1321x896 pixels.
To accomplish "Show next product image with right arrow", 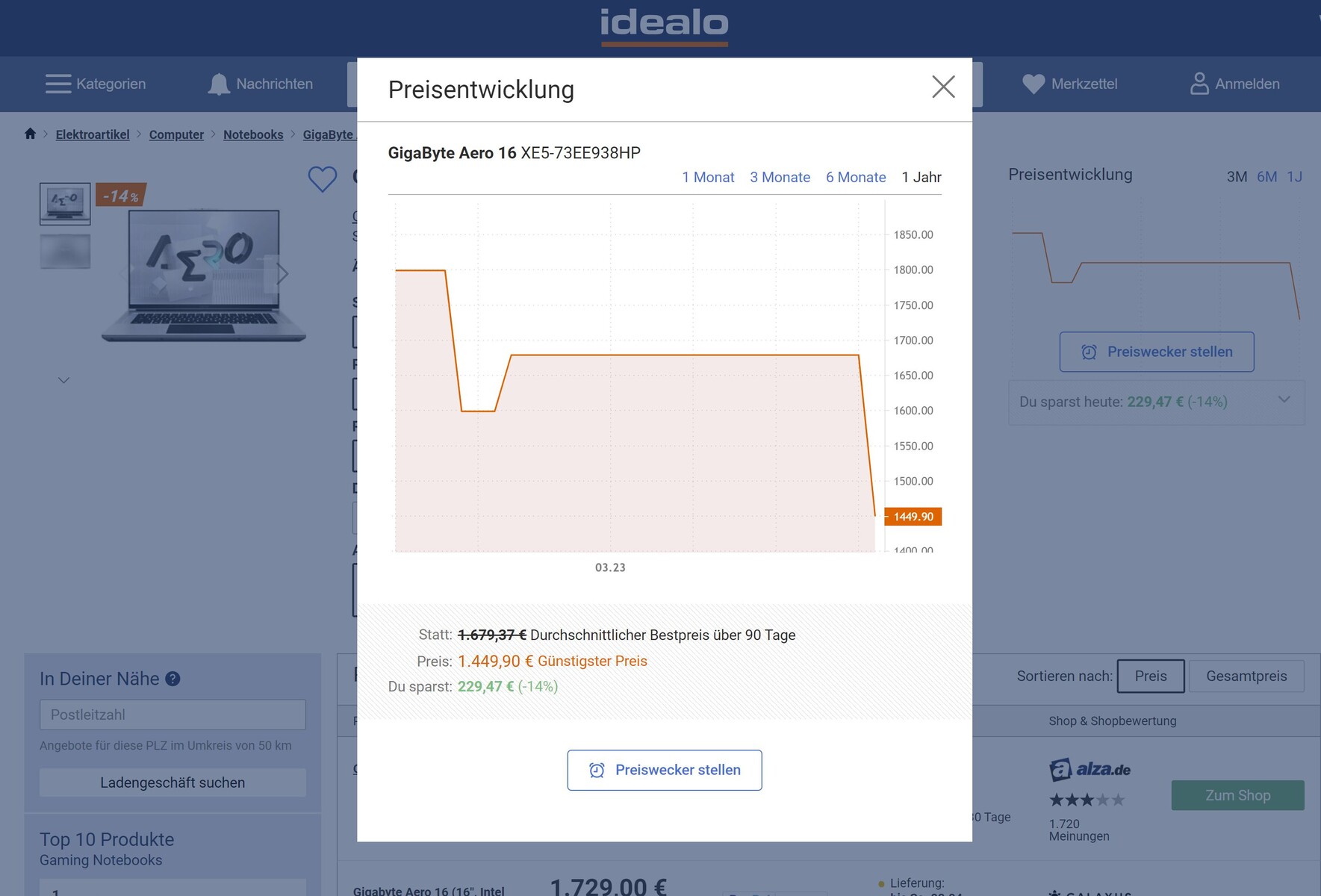I will click(282, 273).
